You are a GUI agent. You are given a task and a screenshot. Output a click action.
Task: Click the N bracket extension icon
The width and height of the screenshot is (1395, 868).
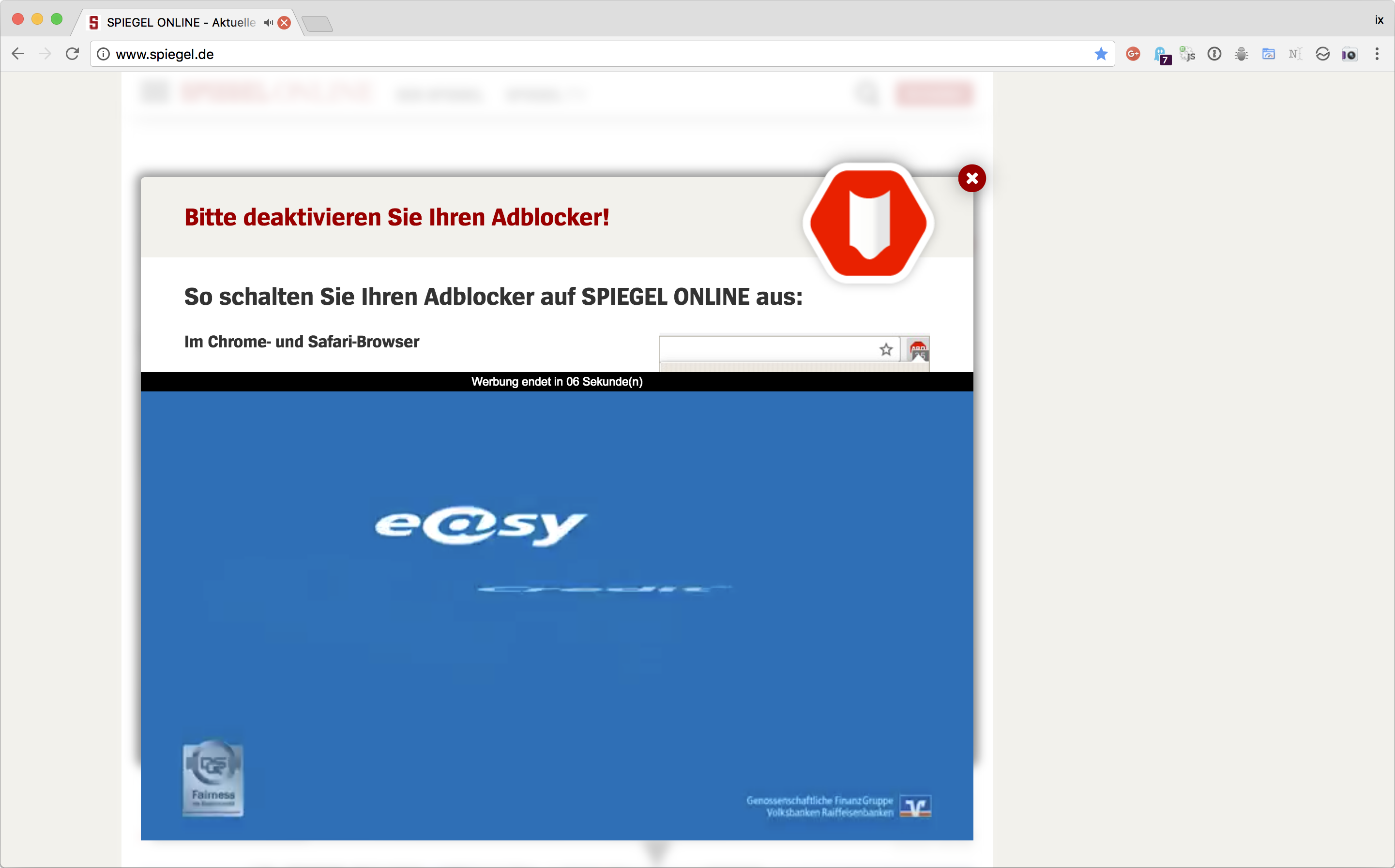pos(1295,54)
